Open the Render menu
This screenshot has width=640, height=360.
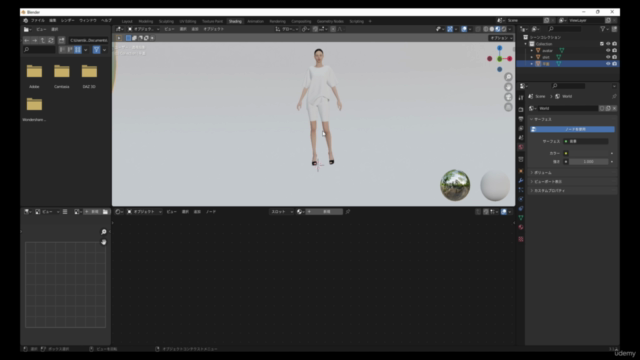pos(67,20)
